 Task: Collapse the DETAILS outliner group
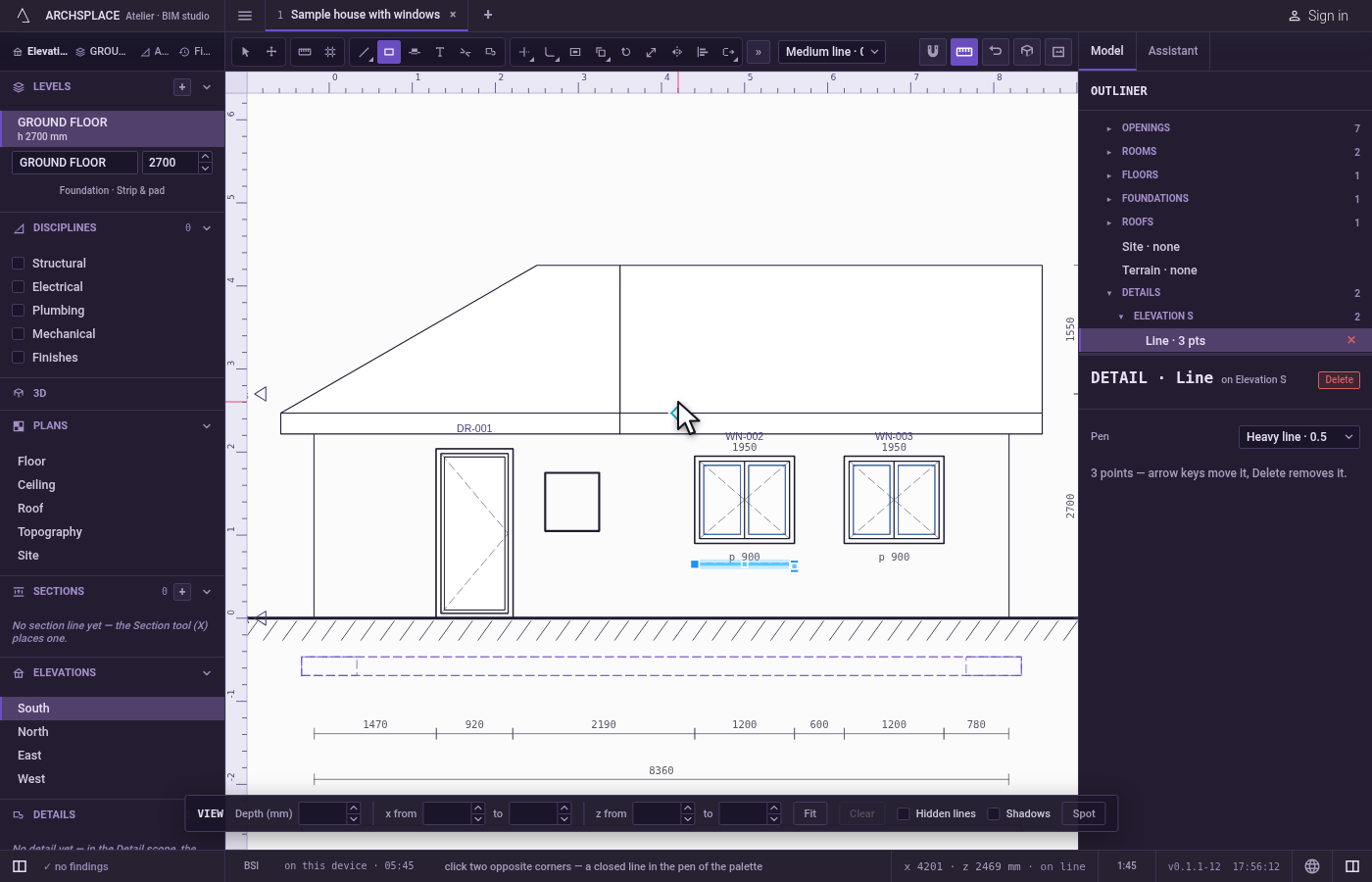pos(1109,293)
